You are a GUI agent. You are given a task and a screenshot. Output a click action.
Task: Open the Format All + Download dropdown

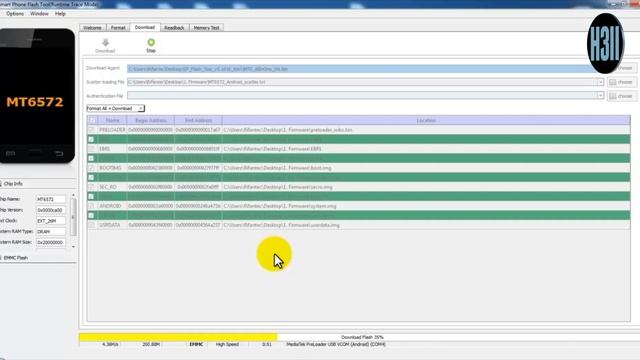(115, 109)
